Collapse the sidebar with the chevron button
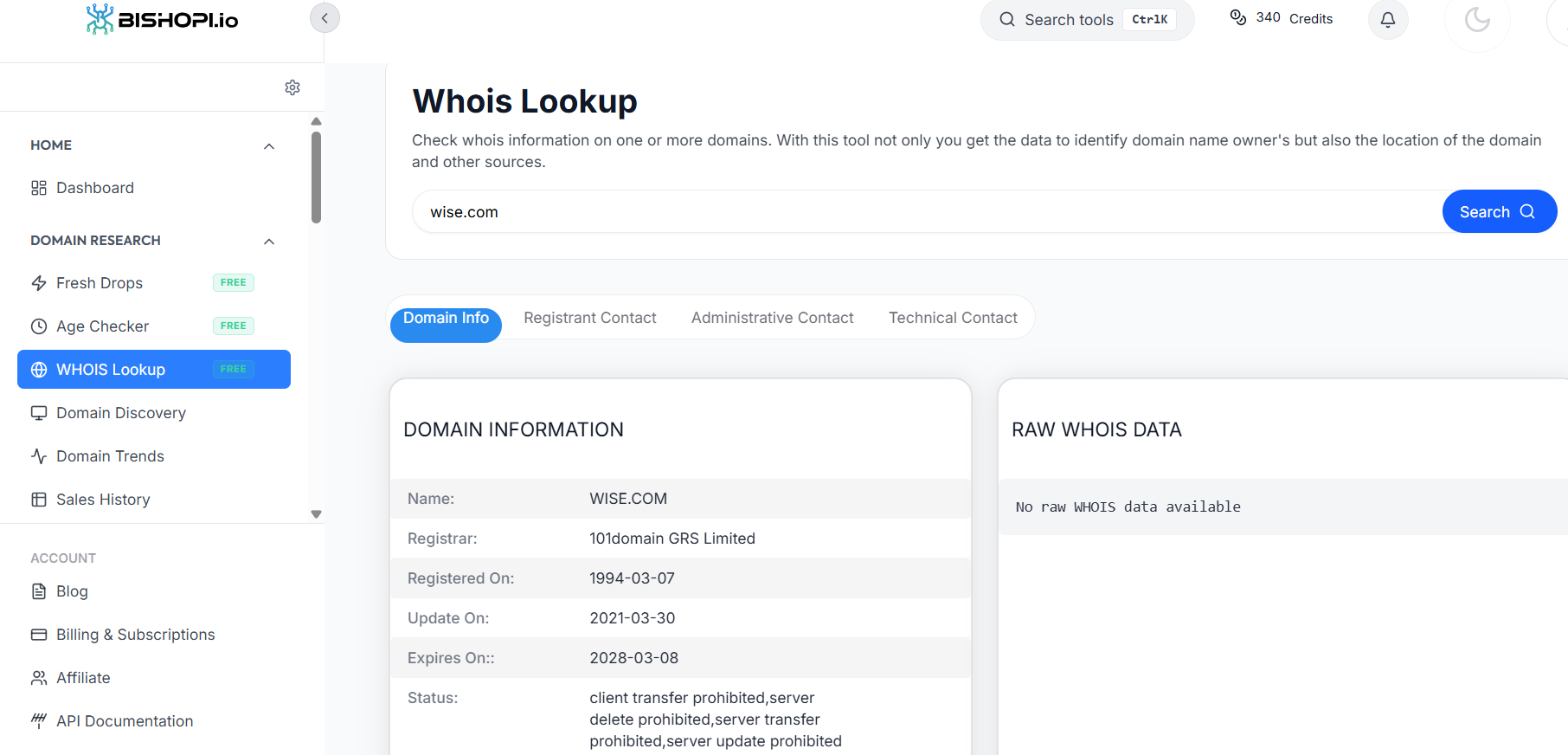The image size is (1568, 755). 325,18
